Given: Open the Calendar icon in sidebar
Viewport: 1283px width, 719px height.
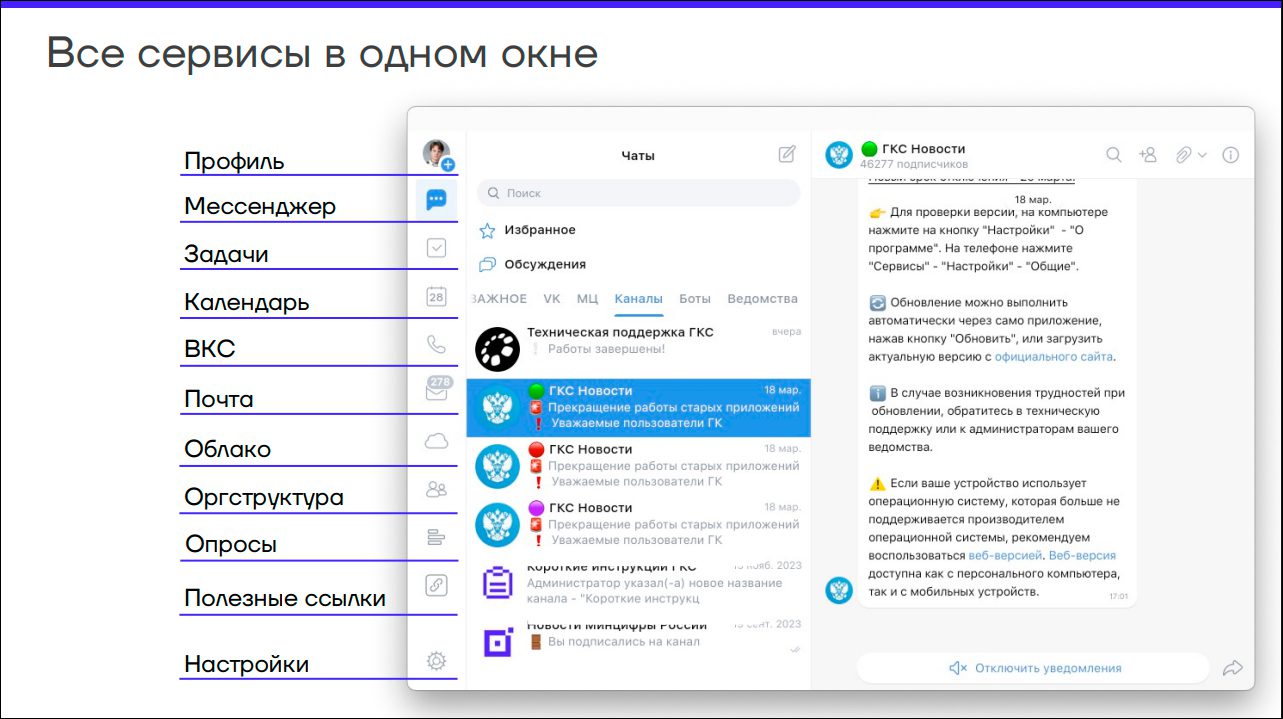Looking at the screenshot, I should pos(436,296).
